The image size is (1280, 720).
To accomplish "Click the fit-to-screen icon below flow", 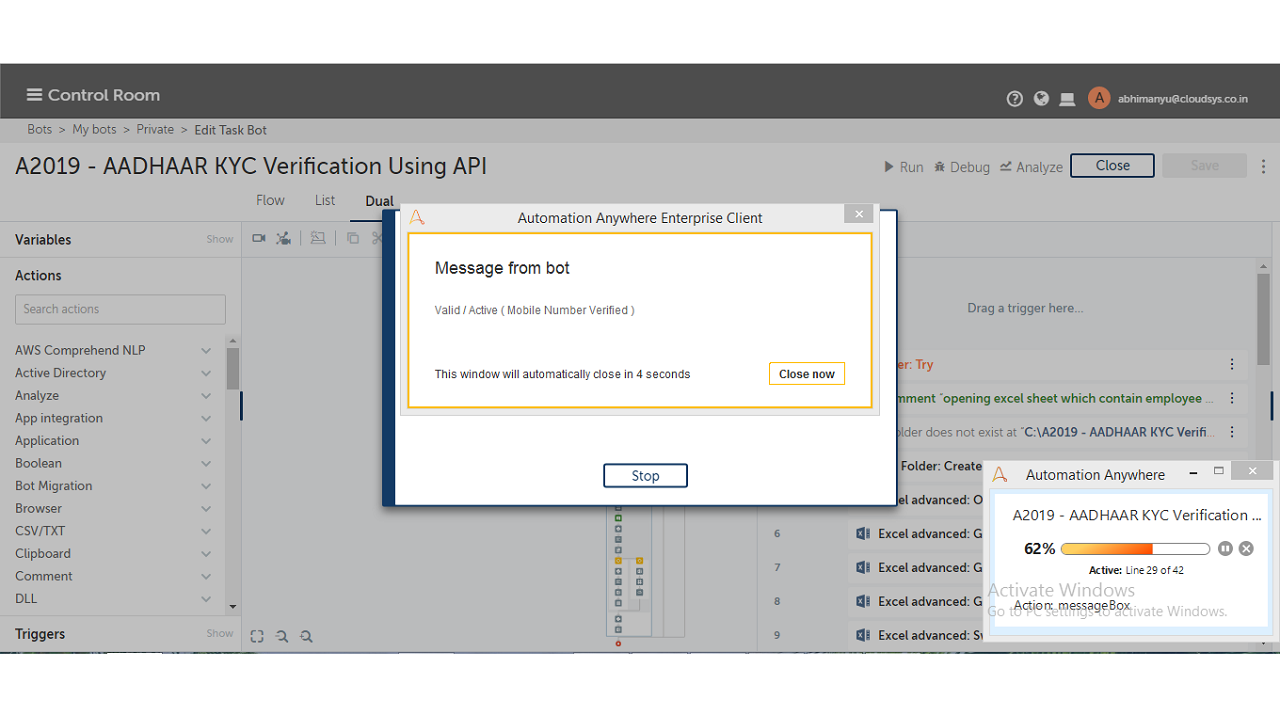I will 257,636.
